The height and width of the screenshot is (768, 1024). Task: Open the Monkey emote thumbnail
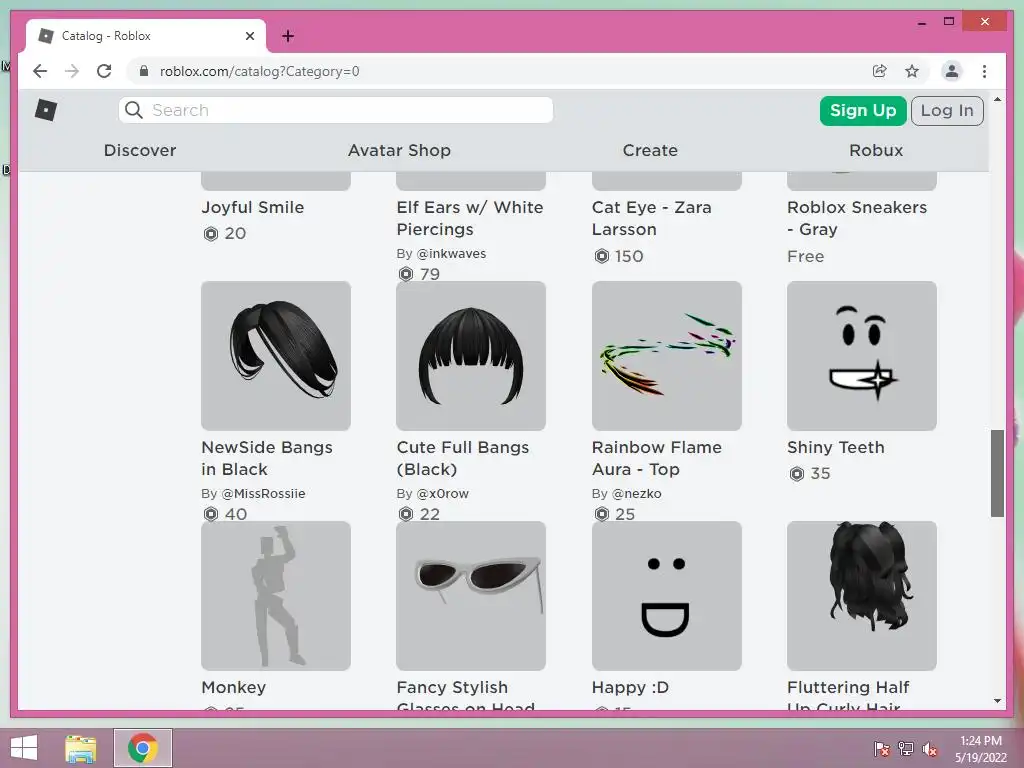[276, 596]
